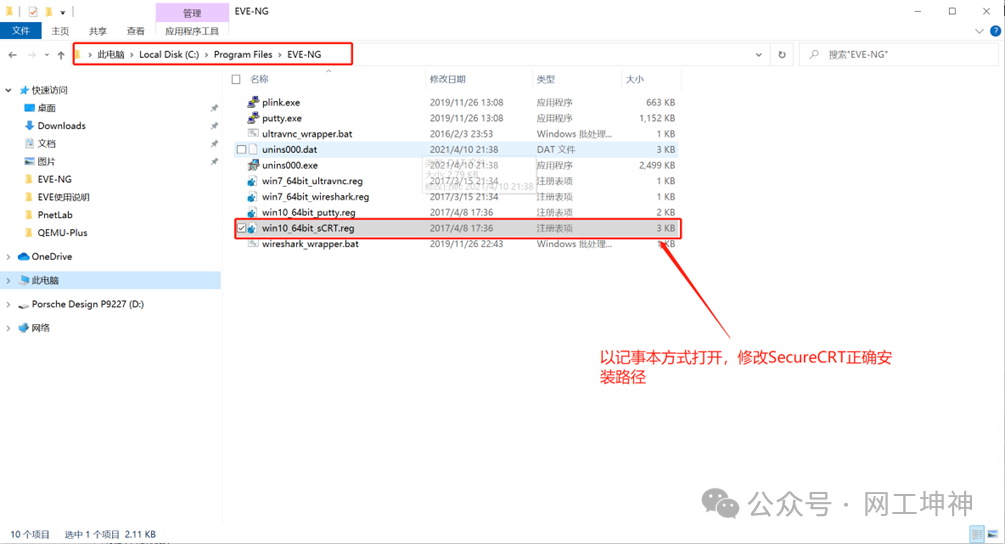This screenshot has width=1005, height=544.
Task: Open PnetLab folder in quick access
Action: coord(55,215)
